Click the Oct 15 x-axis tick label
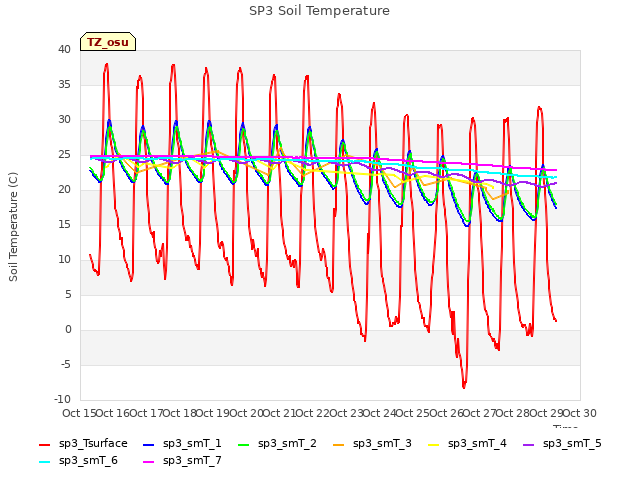Viewport: 640px width, 480px height. [x=79, y=413]
